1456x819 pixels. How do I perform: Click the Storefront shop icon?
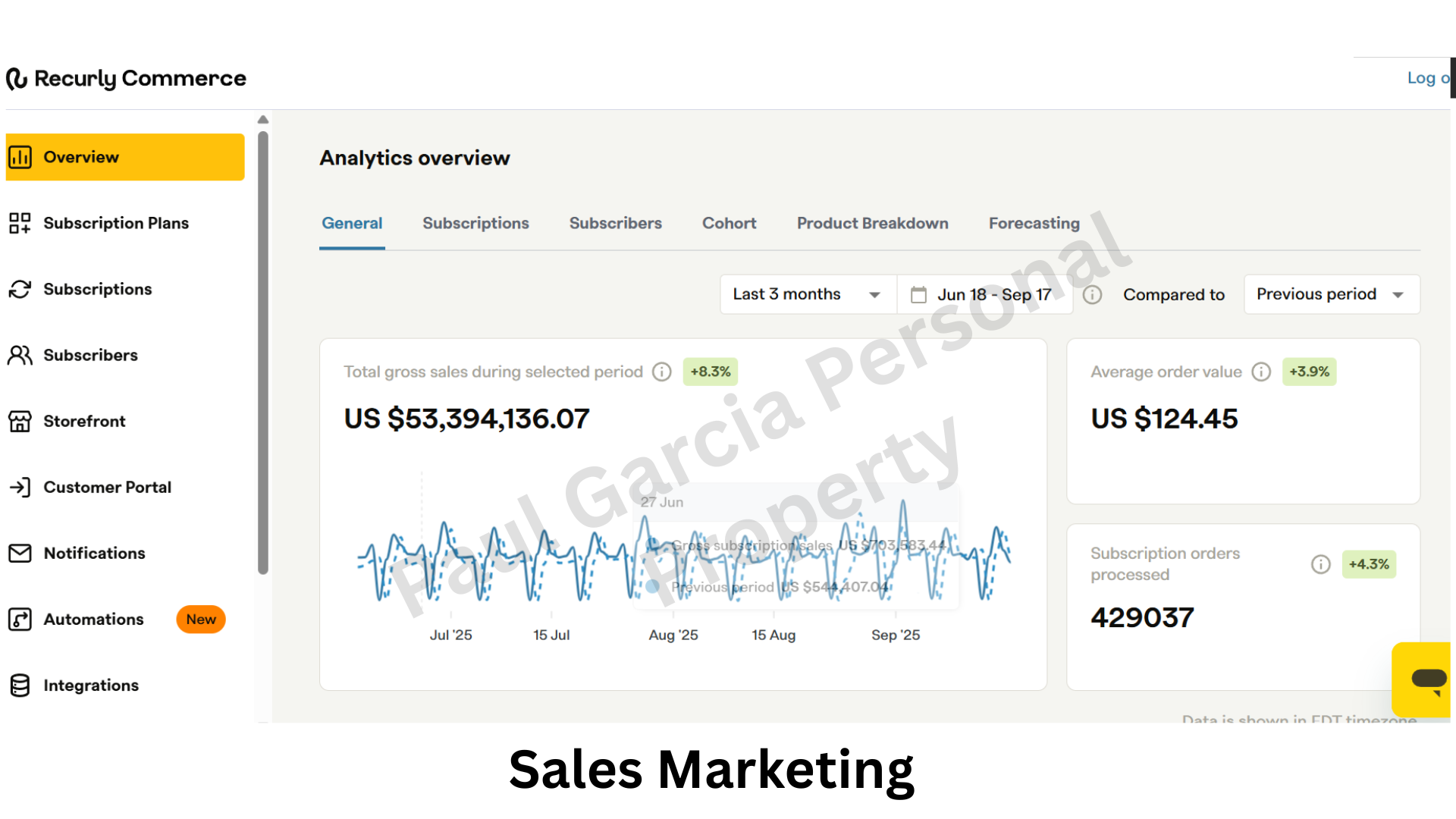[20, 421]
